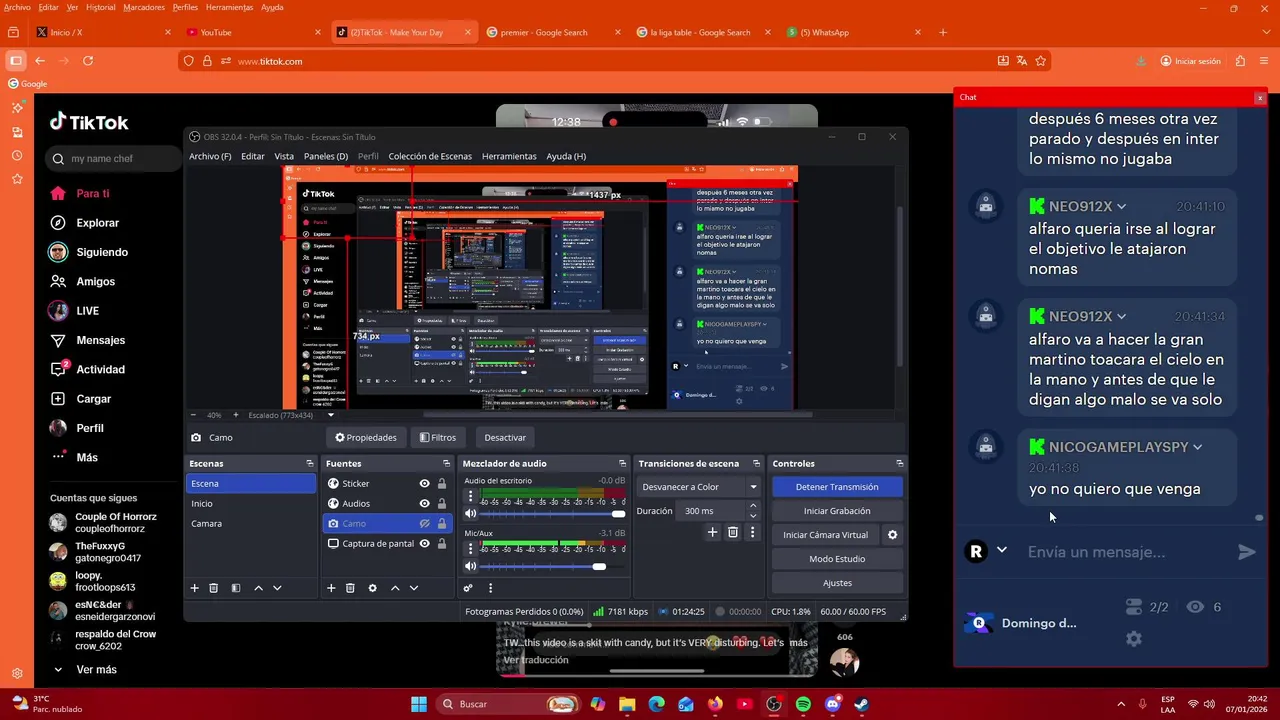Viewport: 1280px width, 720px height.
Task: Expand NICOGAMEPLAYSPY user chevron in chat
Action: [x=1197, y=447]
